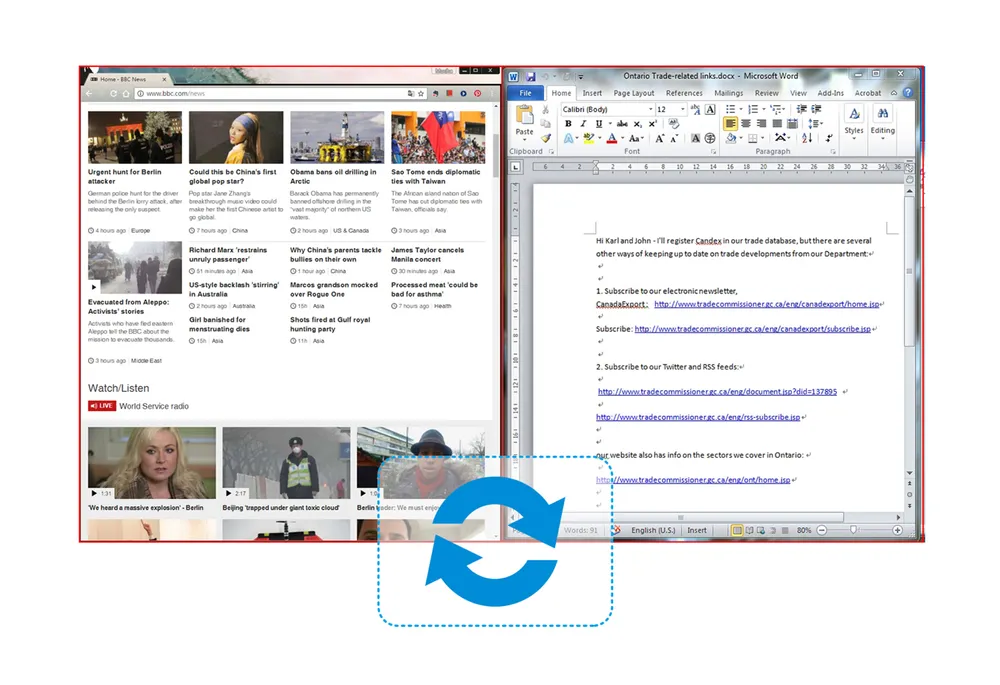Switch to the References ribbon tab
This screenshot has height=685, width=1000.
tap(684, 93)
